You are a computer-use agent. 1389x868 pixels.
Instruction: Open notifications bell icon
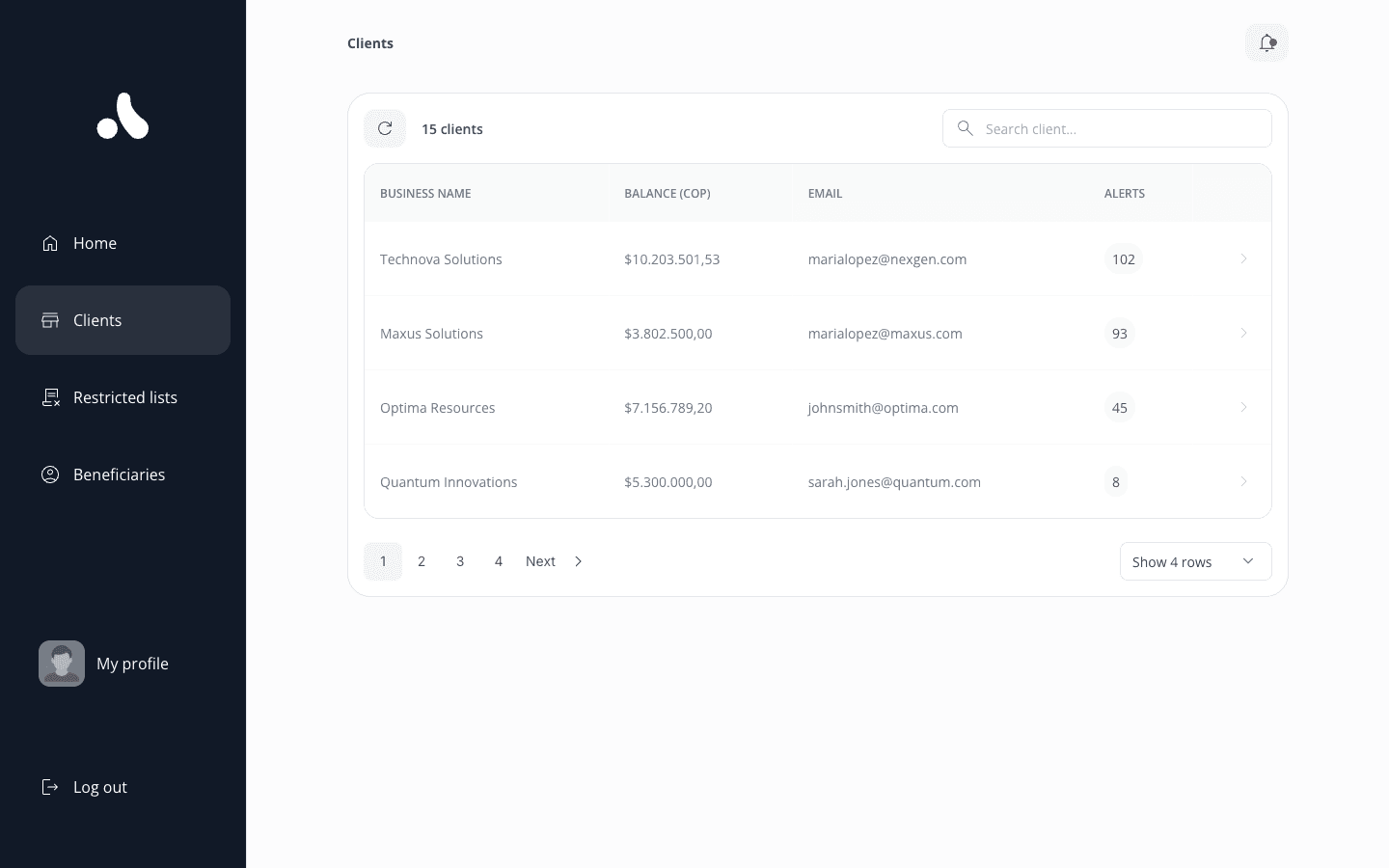click(1266, 42)
